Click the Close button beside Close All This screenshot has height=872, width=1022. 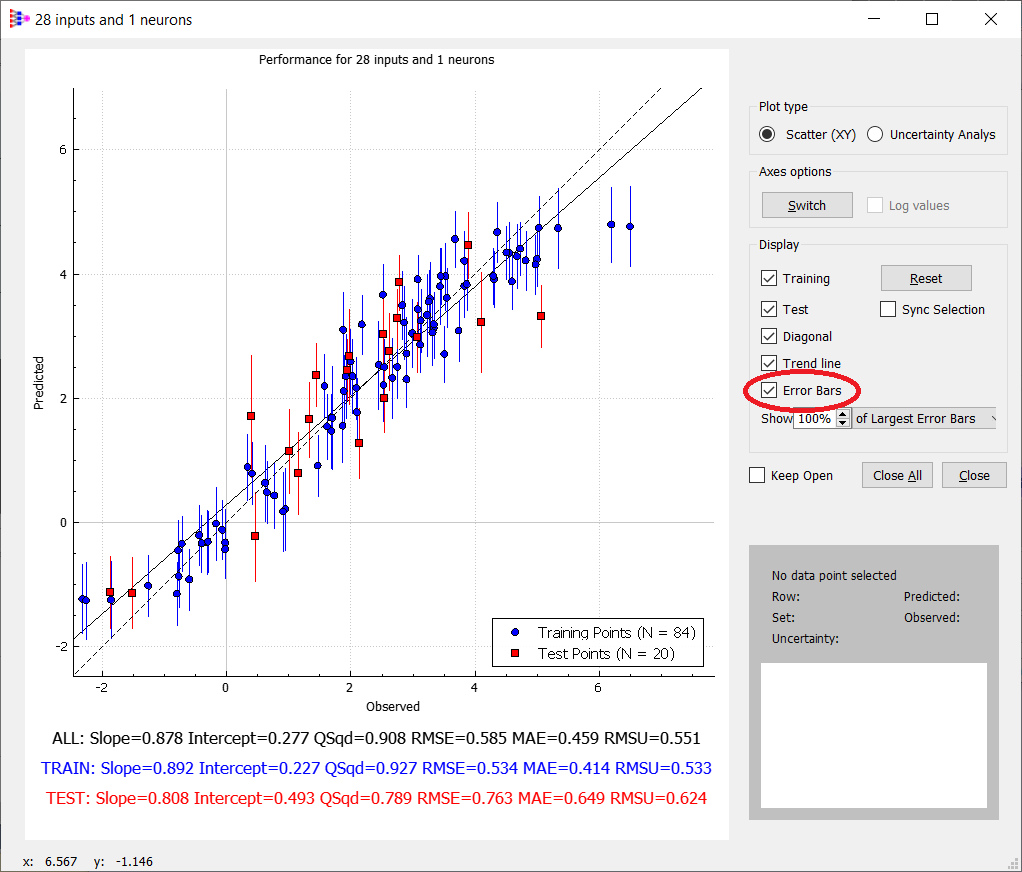click(974, 475)
